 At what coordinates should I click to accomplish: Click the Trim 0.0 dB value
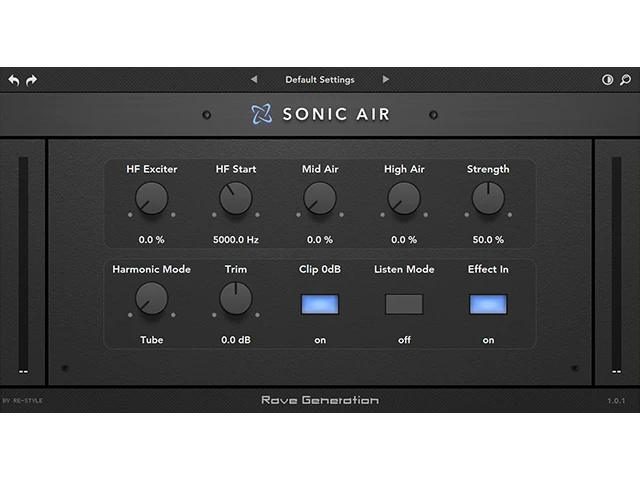coord(236,340)
